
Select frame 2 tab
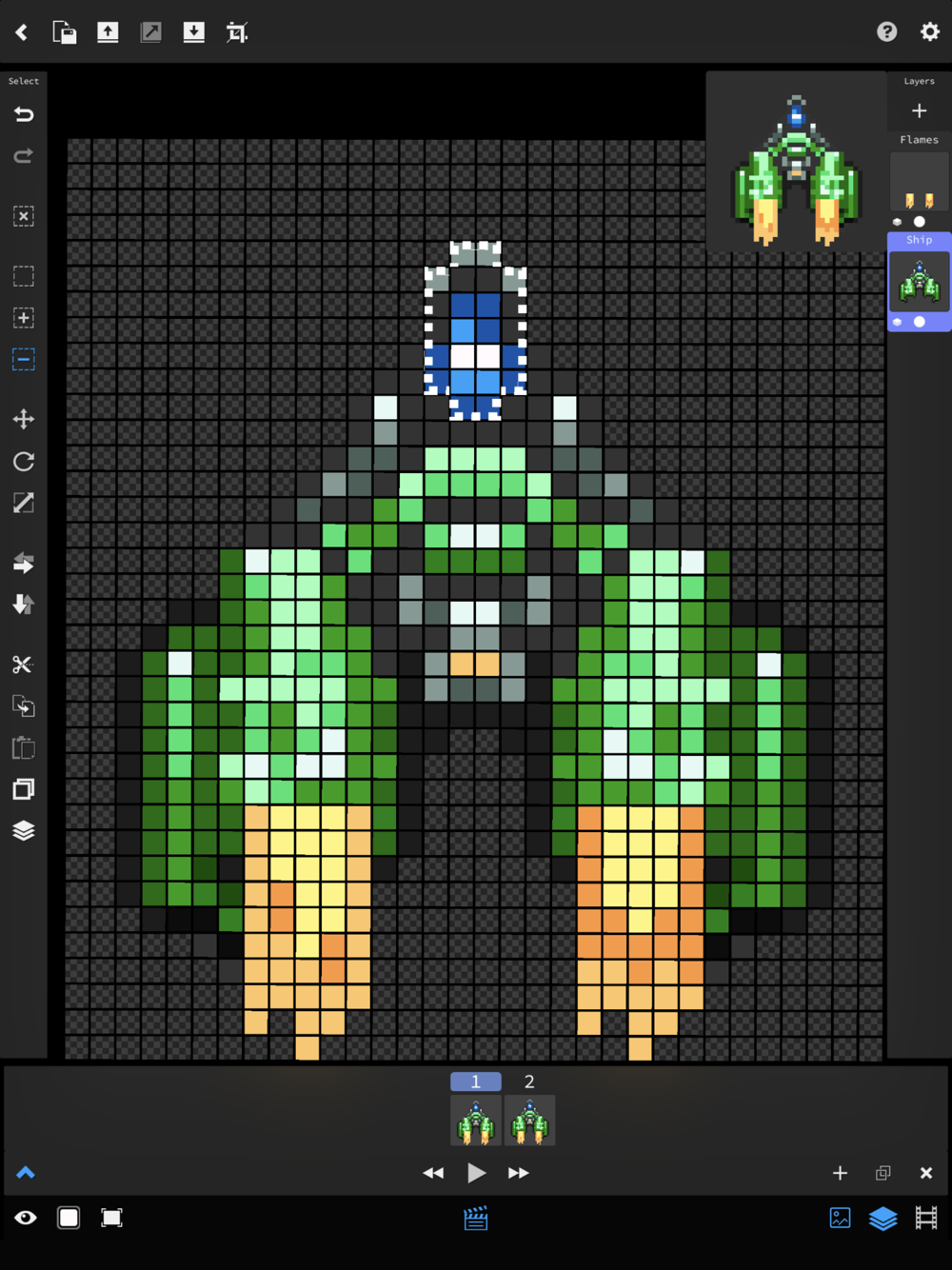point(529,1081)
